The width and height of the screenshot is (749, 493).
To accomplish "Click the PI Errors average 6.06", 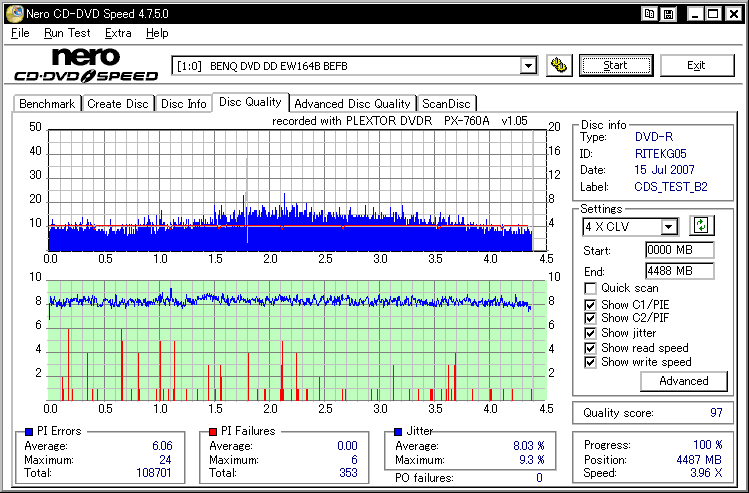I will point(162,446).
